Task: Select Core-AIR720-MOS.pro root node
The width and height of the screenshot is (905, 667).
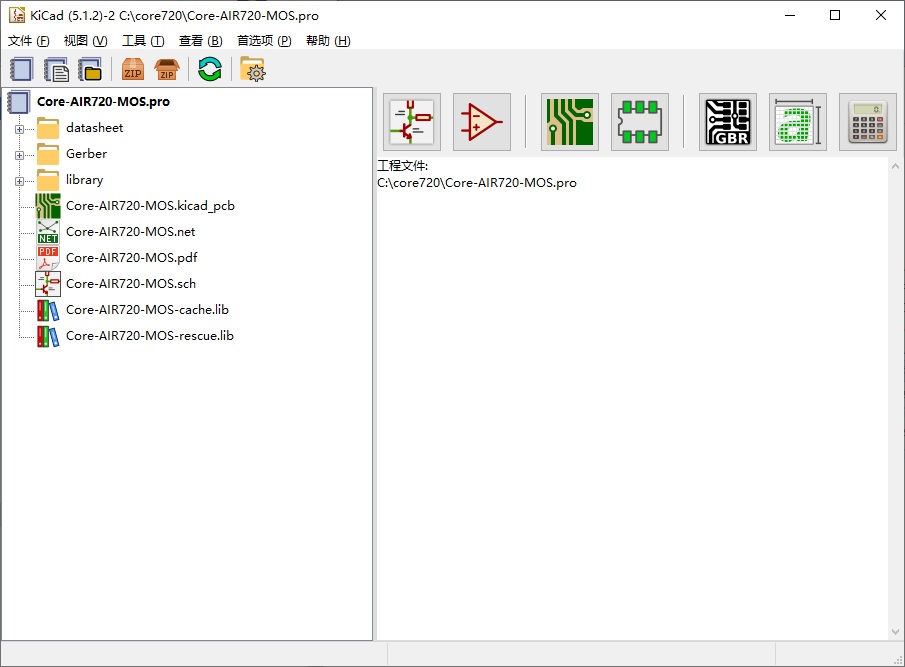Action: (103, 102)
